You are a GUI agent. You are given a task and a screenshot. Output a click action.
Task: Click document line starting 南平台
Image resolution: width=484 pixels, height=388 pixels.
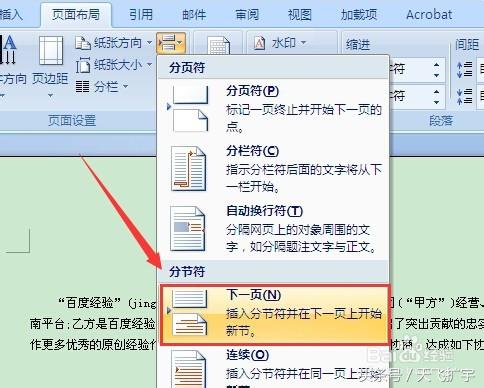pos(93,324)
